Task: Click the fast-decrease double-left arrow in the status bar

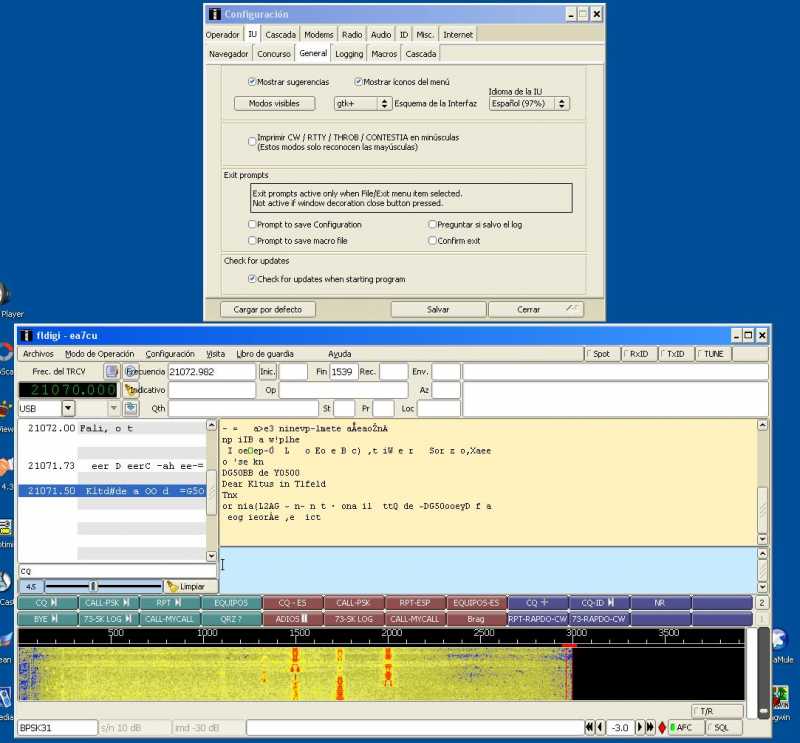Action: (589, 727)
